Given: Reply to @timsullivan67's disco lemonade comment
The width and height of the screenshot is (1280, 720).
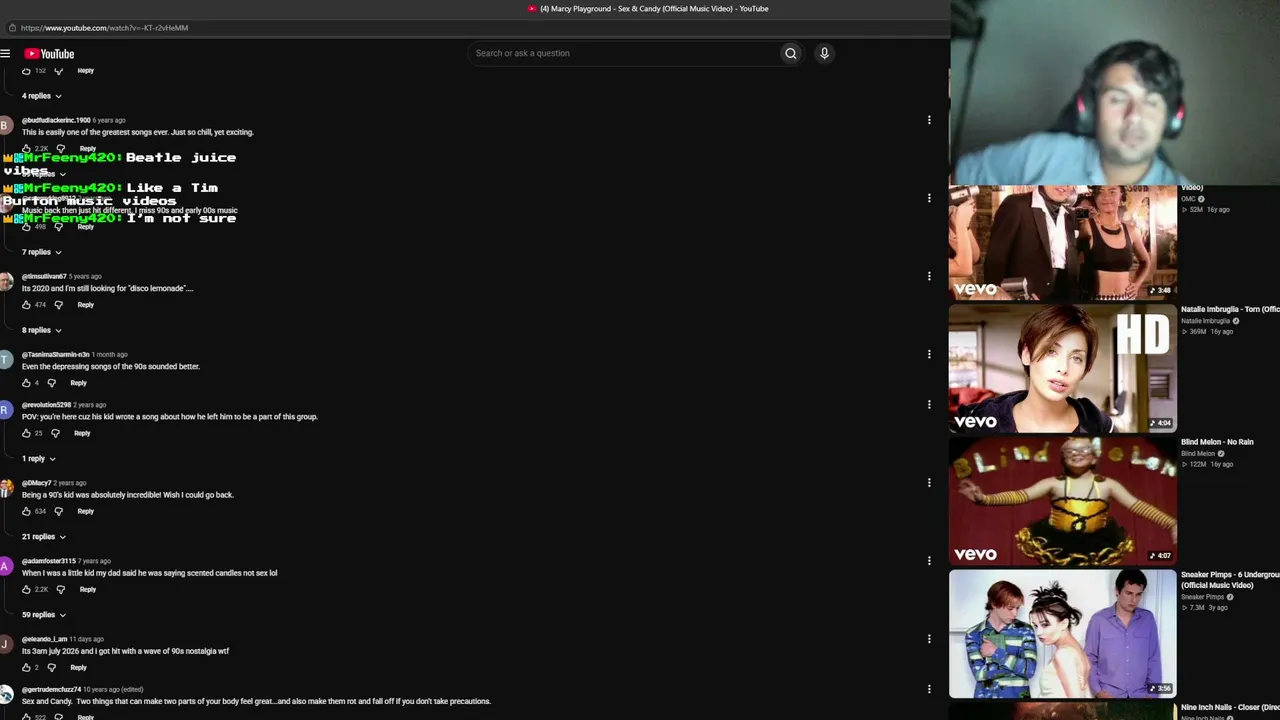Looking at the screenshot, I should click(x=86, y=305).
